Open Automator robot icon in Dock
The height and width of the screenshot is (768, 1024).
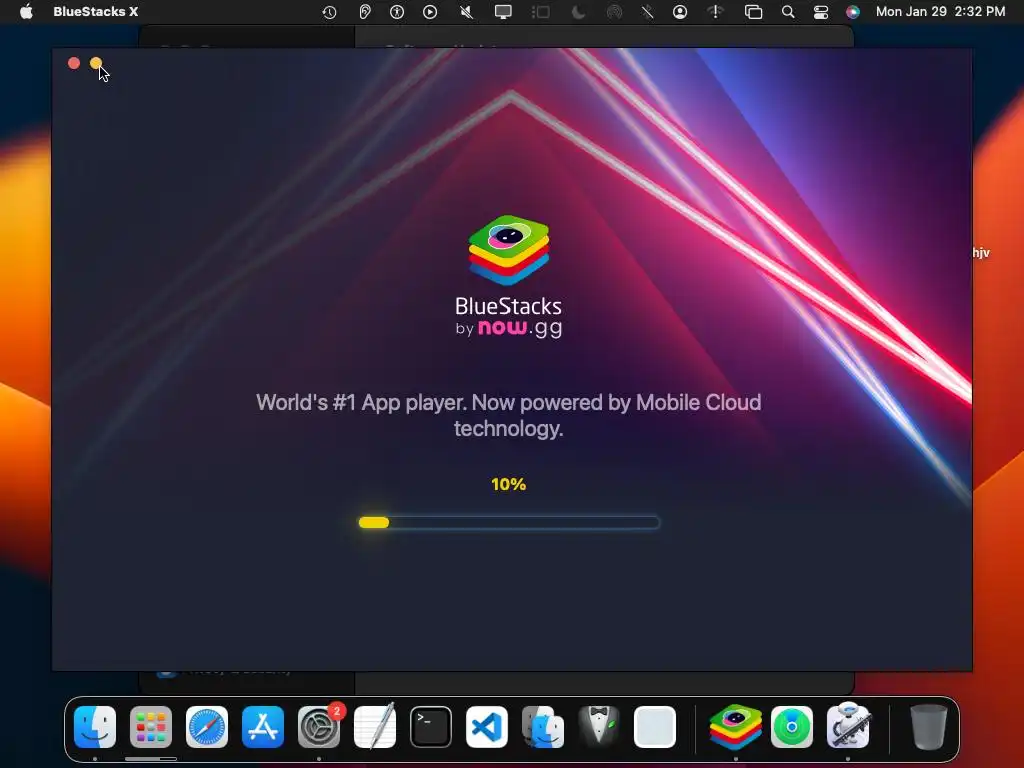(848, 727)
